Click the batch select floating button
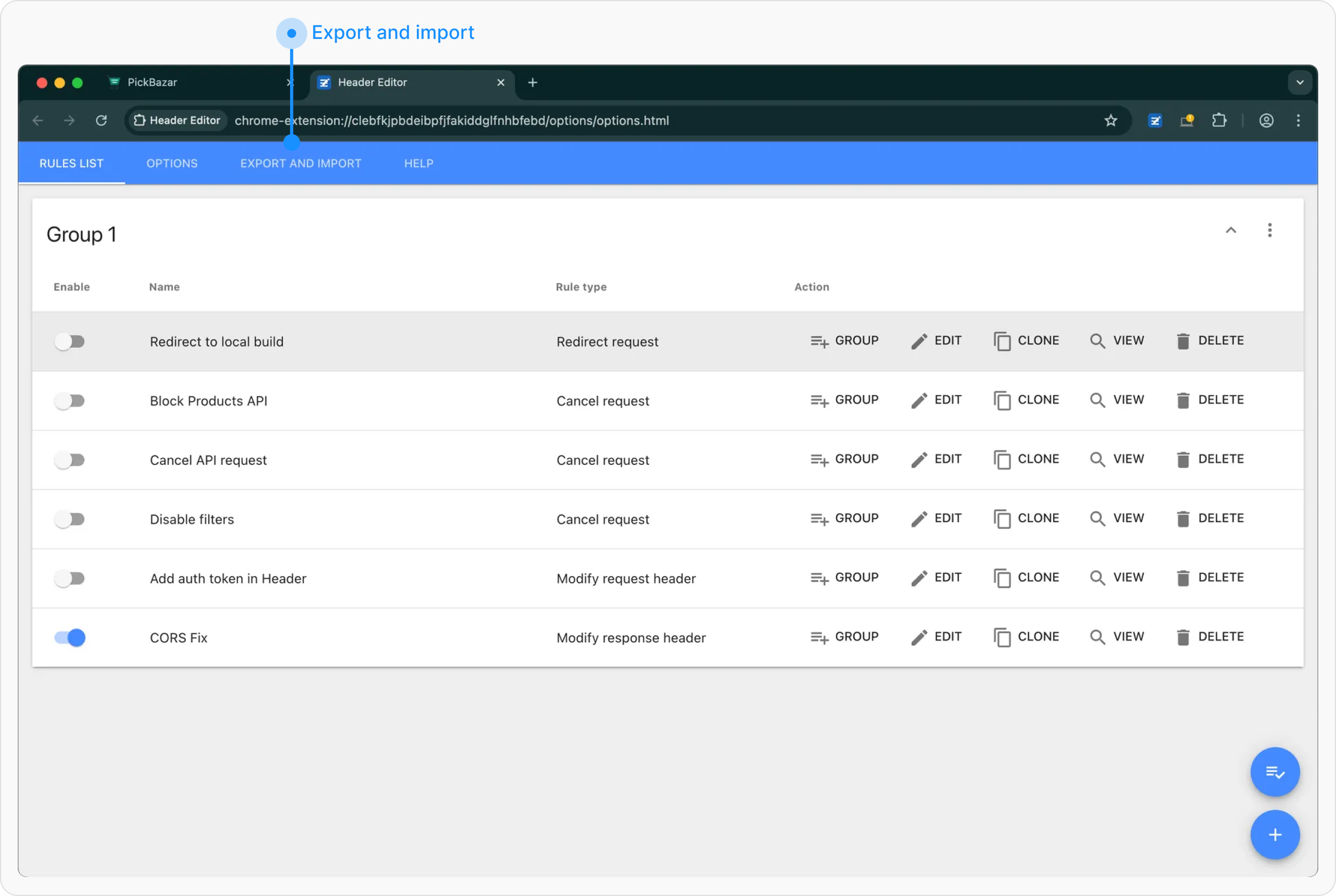The image size is (1336, 896). pos(1274,772)
